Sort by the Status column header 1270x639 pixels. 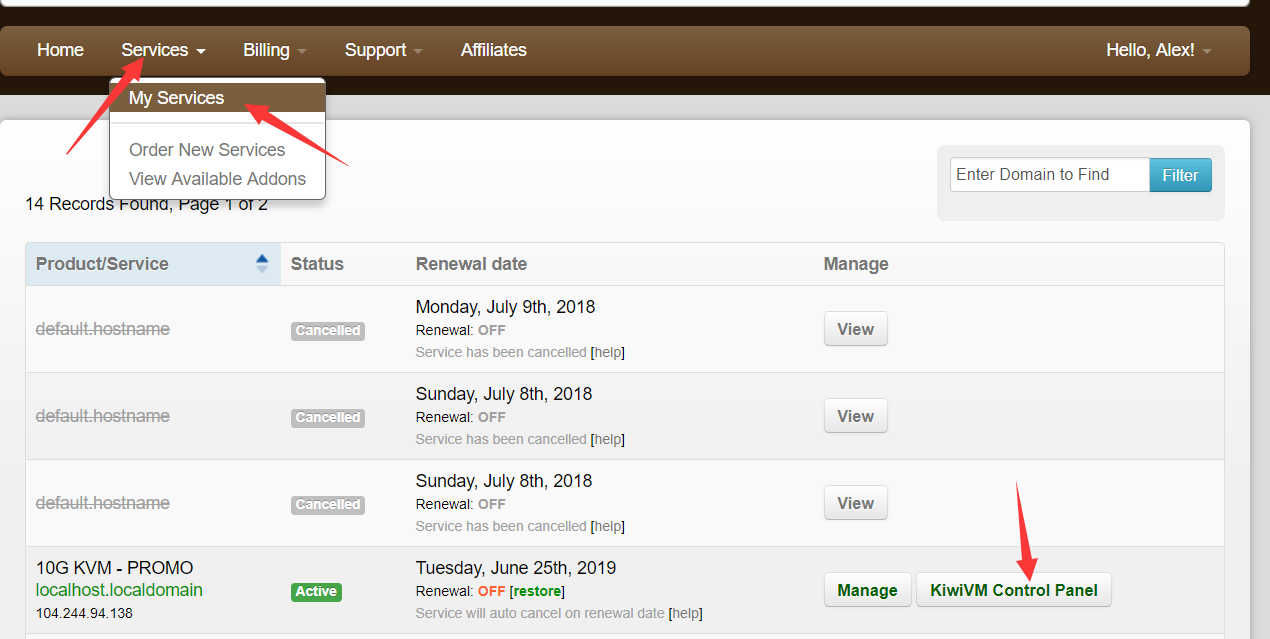317,264
